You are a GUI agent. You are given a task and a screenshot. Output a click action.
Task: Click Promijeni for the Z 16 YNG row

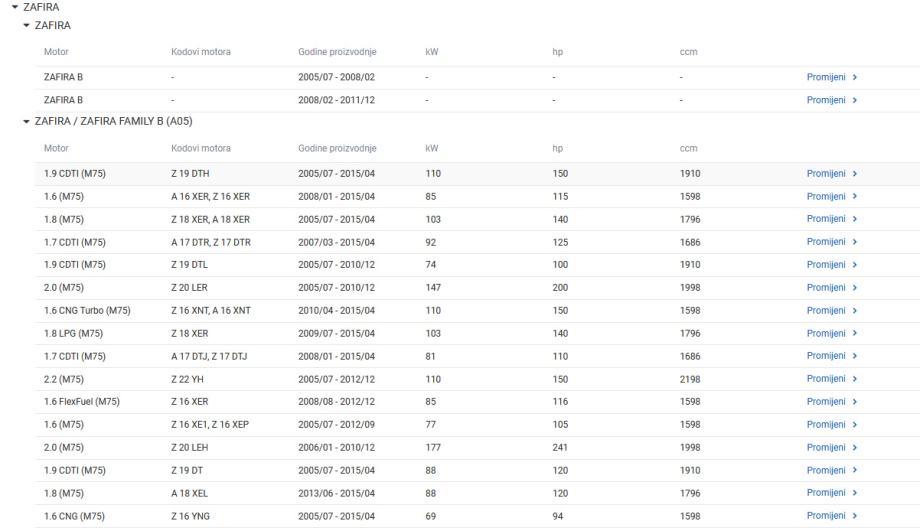tap(826, 516)
